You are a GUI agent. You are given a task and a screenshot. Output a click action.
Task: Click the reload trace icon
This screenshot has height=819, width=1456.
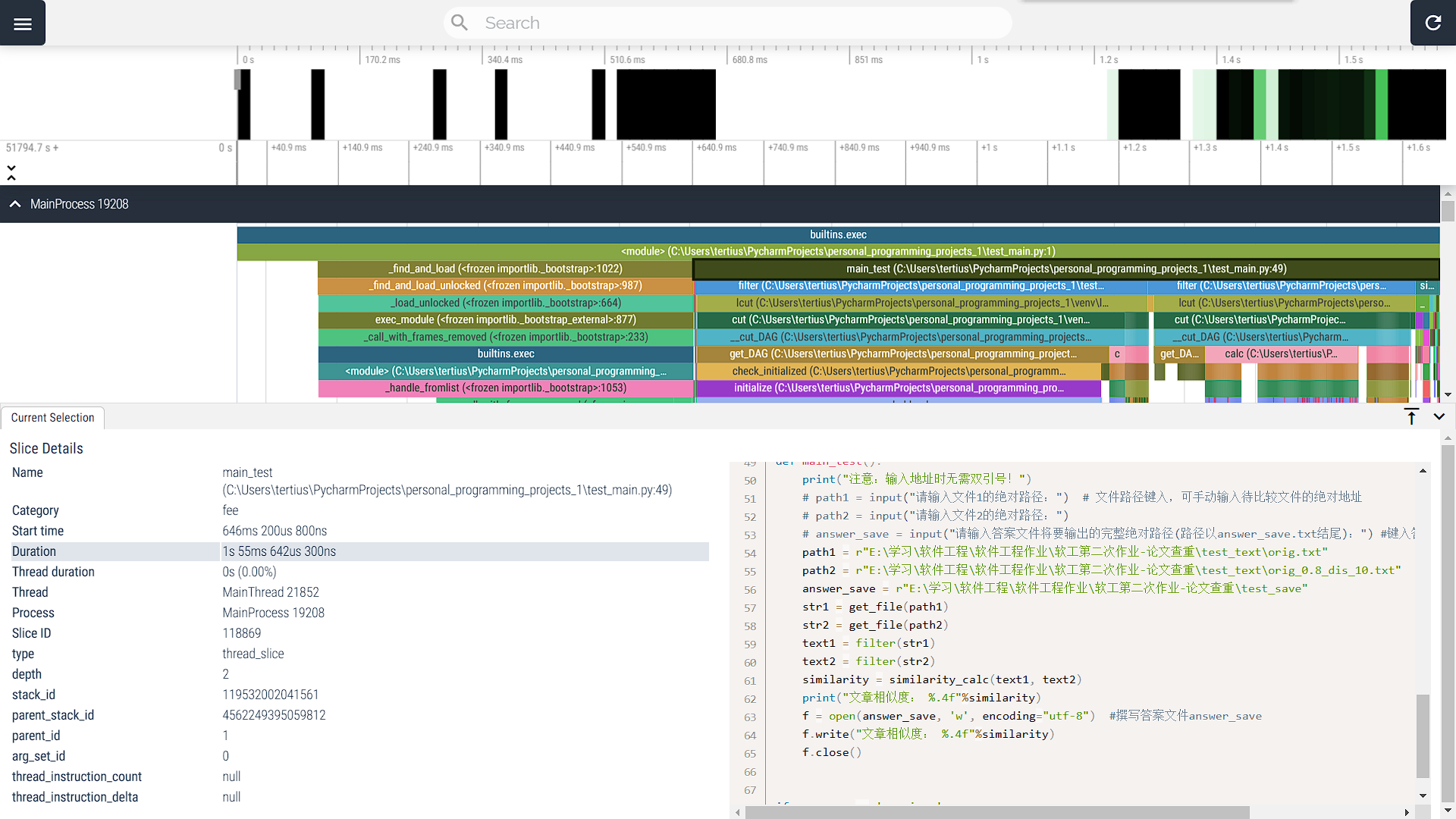[1432, 23]
